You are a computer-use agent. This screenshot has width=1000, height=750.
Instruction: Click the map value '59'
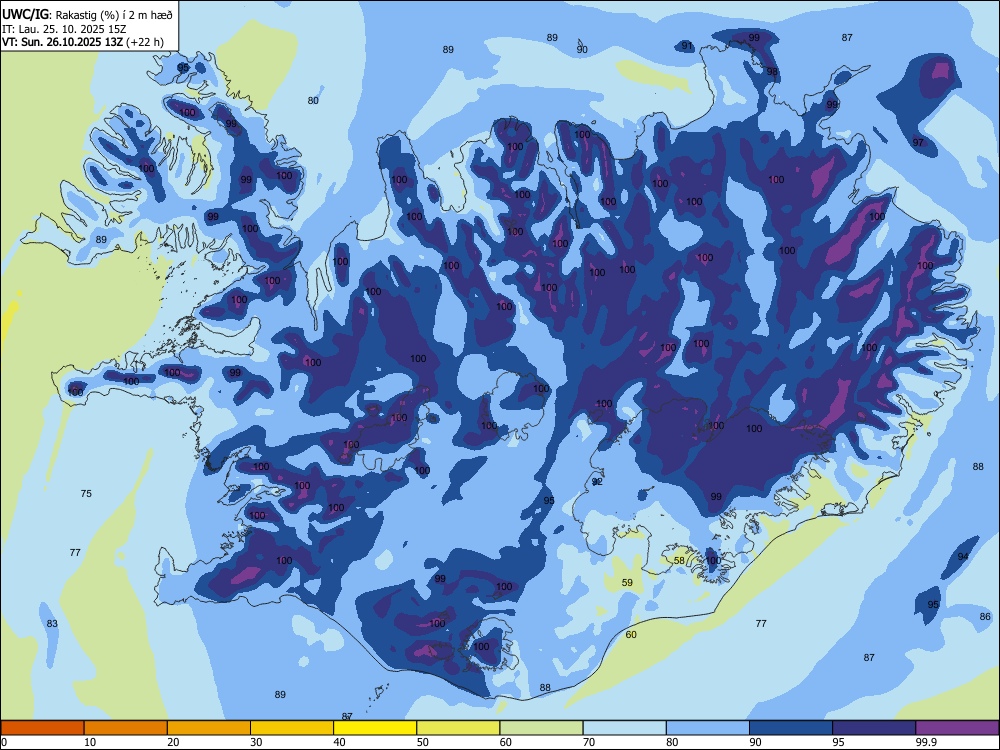(x=627, y=582)
